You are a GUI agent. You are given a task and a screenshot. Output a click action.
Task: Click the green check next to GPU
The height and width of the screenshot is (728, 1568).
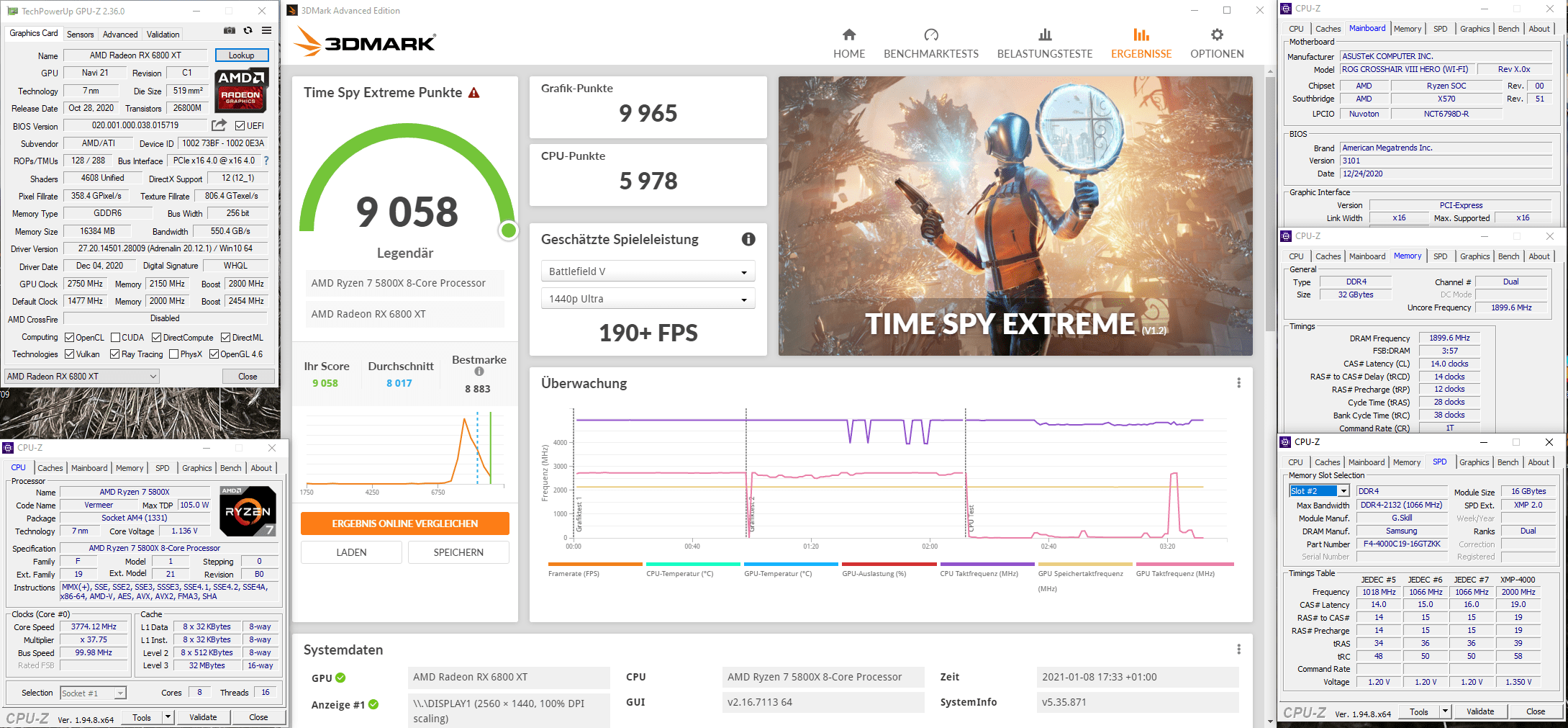pos(340,678)
